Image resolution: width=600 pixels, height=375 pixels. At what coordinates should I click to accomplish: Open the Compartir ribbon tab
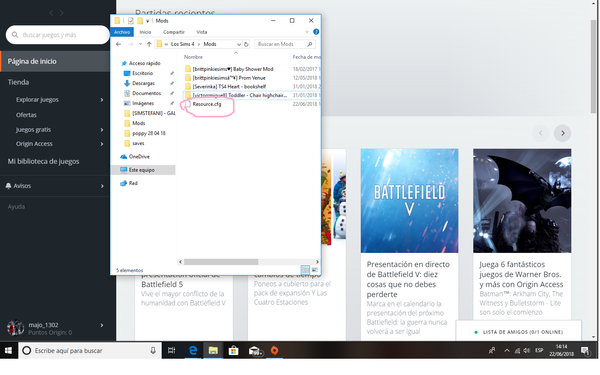pos(174,32)
